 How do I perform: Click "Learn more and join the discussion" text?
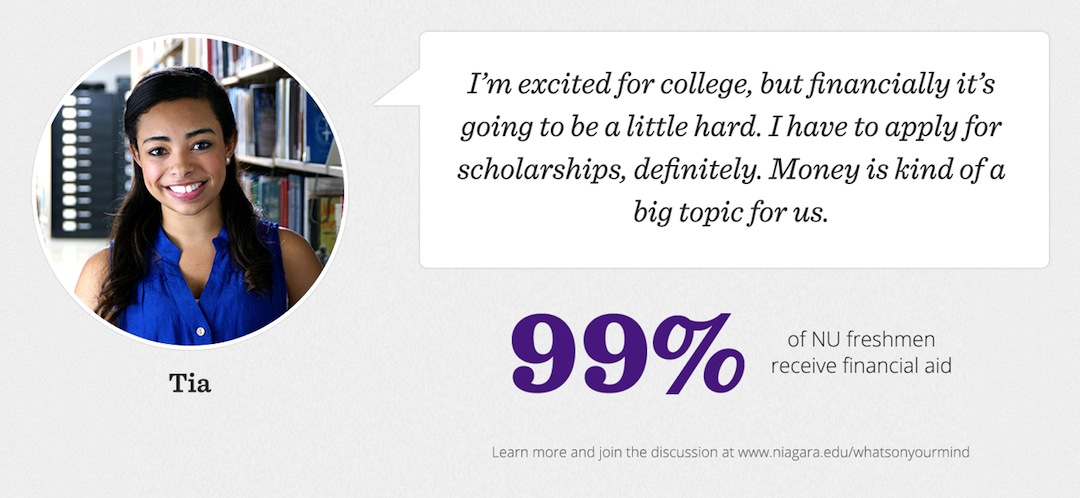click(604, 452)
